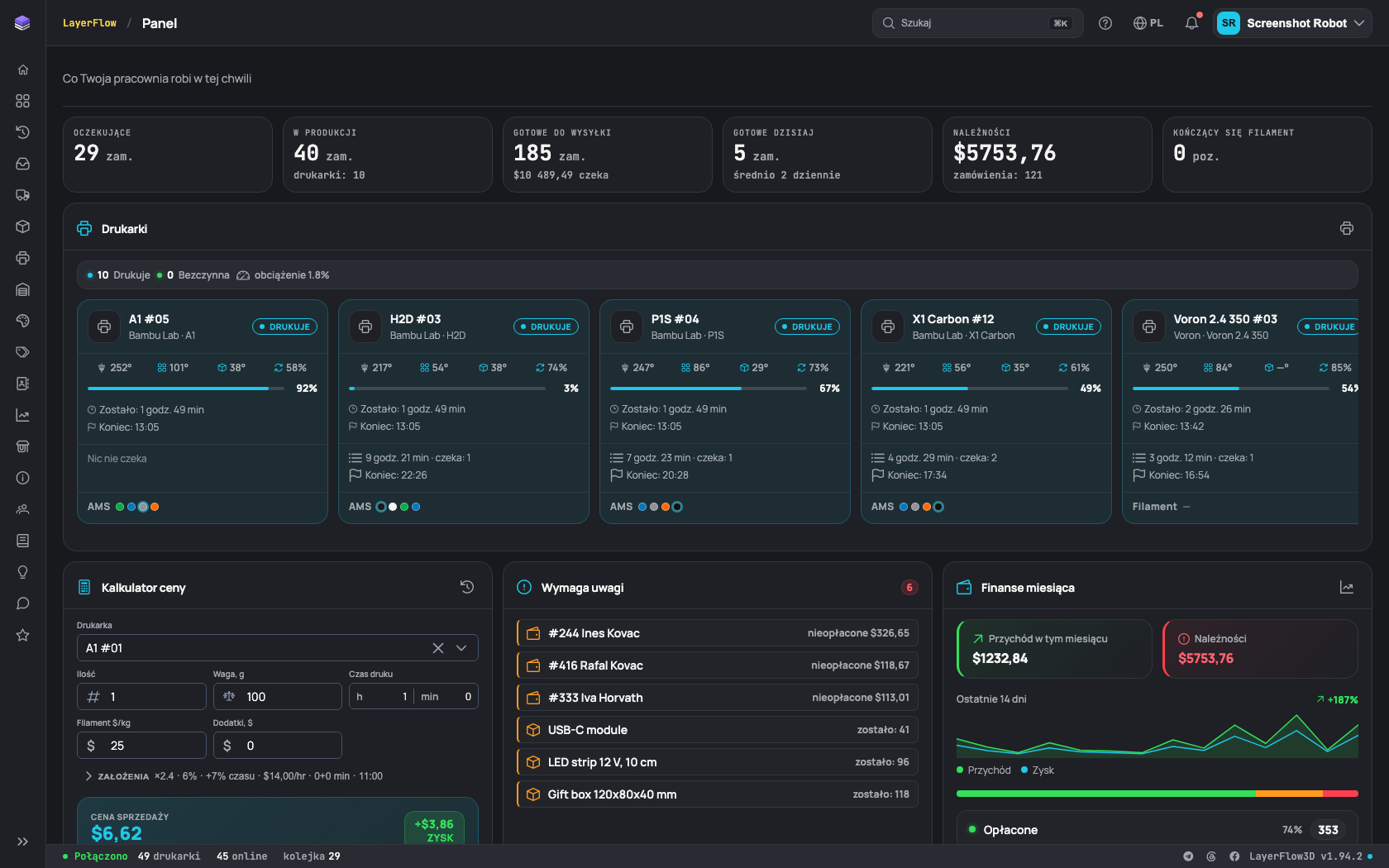Open the price tag icon in the sidebar
Screen dimensions: 1389x868
23,352
